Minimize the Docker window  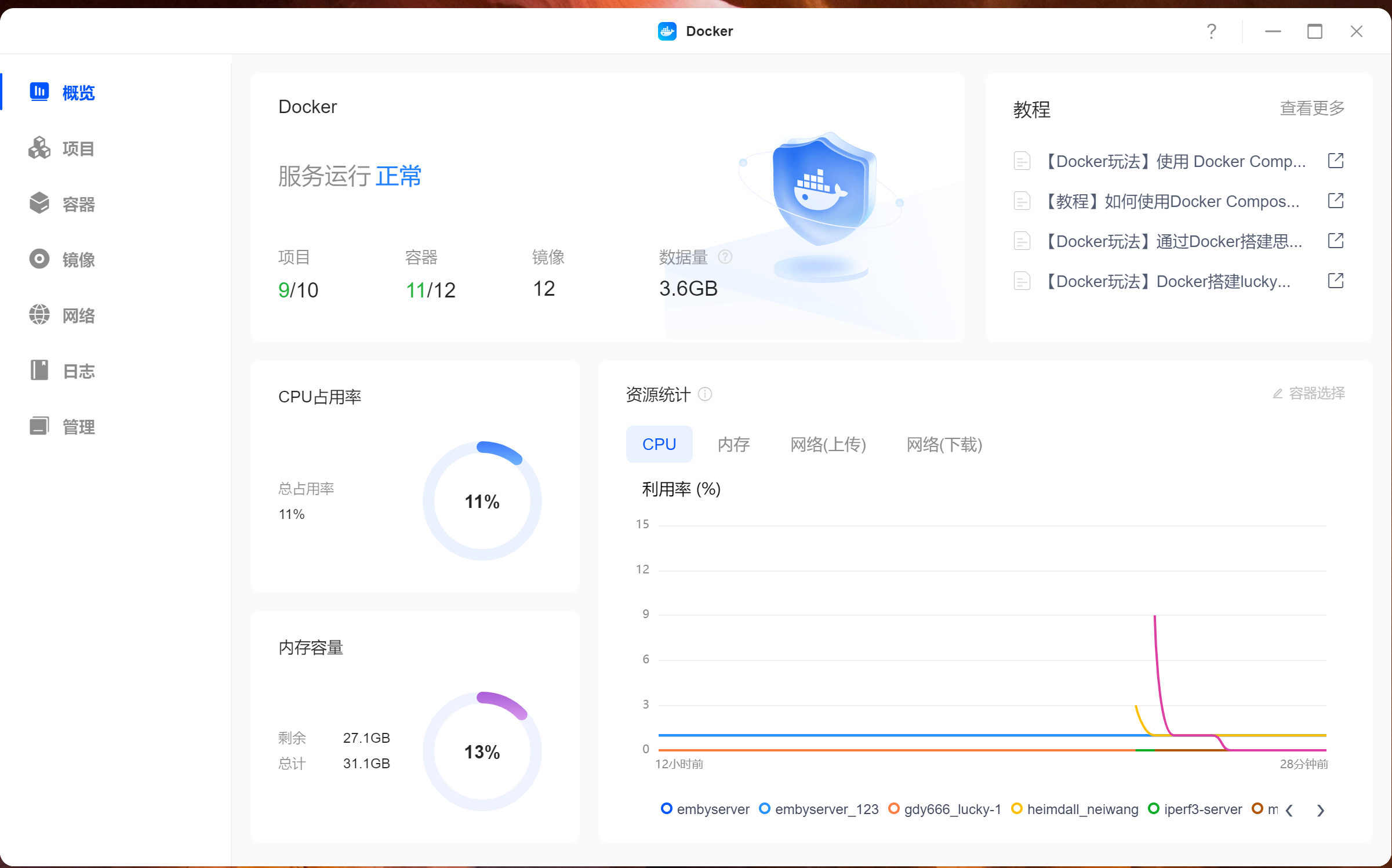click(x=1273, y=31)
